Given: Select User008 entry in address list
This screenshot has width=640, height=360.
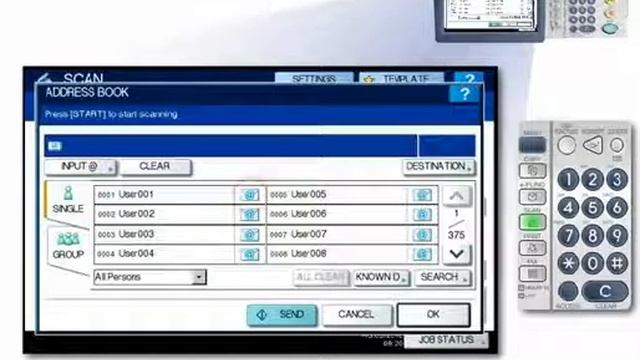Looking at the screenshot, I should pyautogui.click(x=337, y=254).
